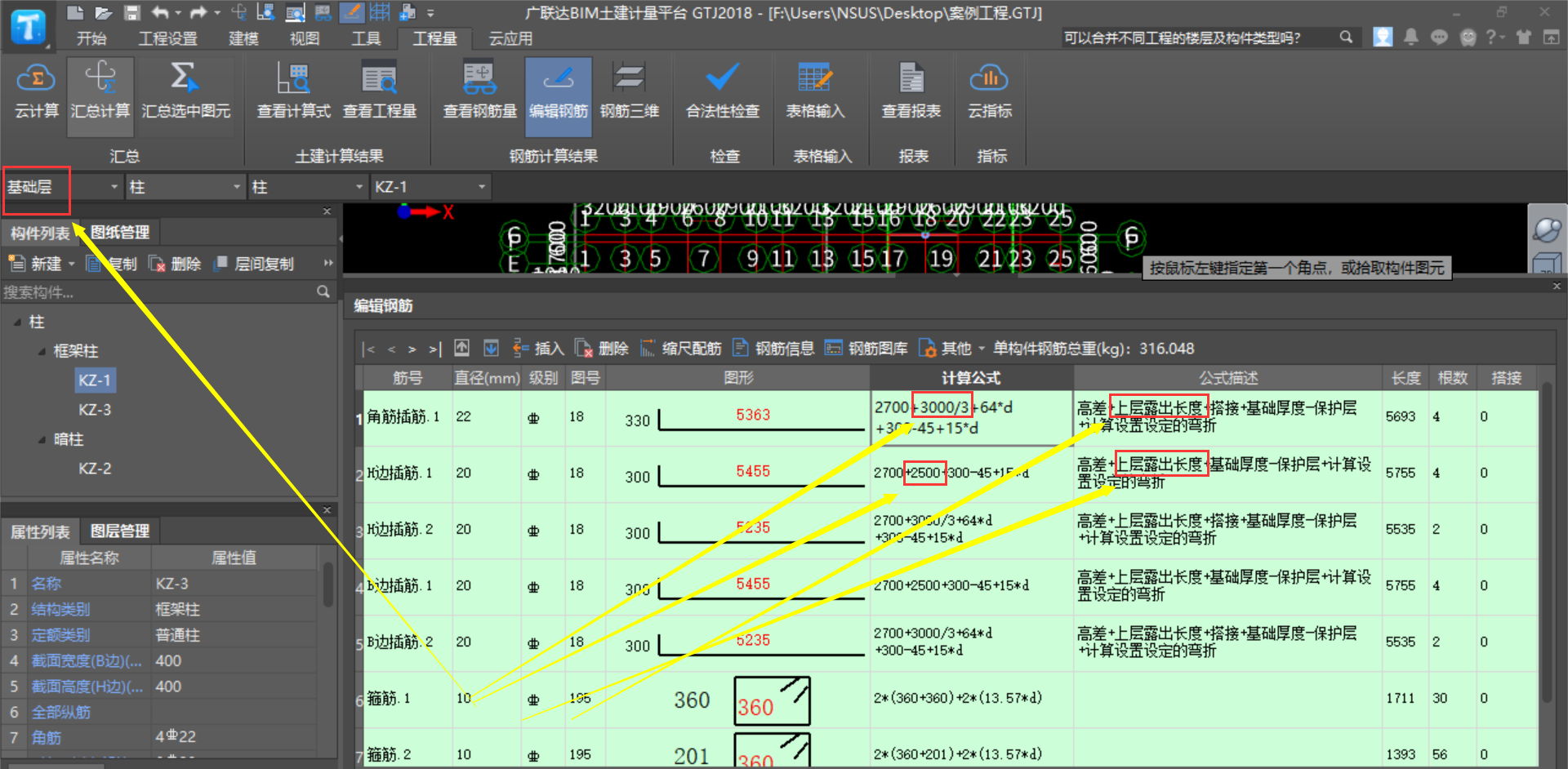Save project with floppy disk icon
The image size is (1568, 769).
pyautogui.click(x=131, y=12)
